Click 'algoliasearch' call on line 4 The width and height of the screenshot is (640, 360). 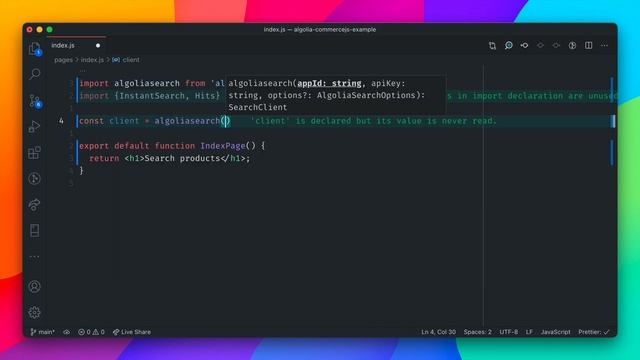[187, 121]
